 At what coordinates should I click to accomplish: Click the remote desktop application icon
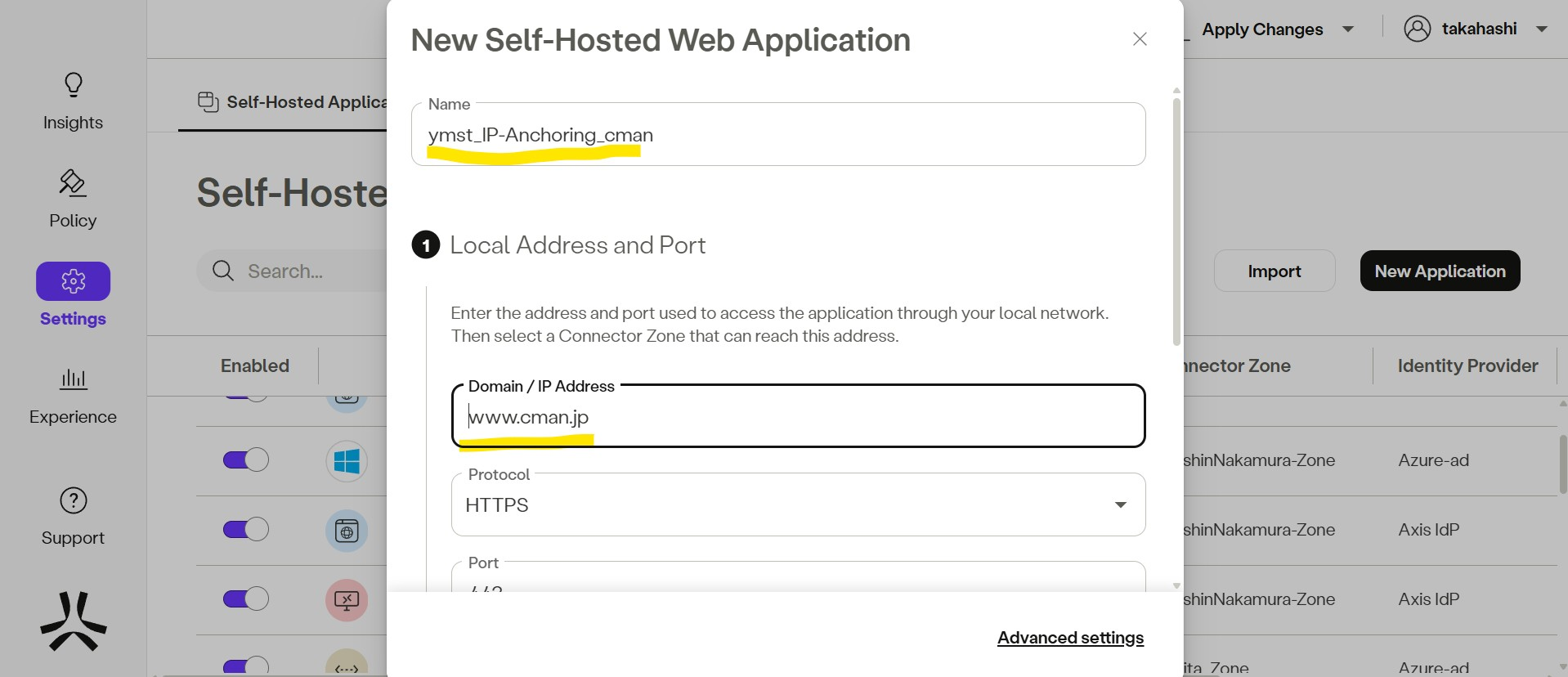pyautogui.click(x=347, y=600)
